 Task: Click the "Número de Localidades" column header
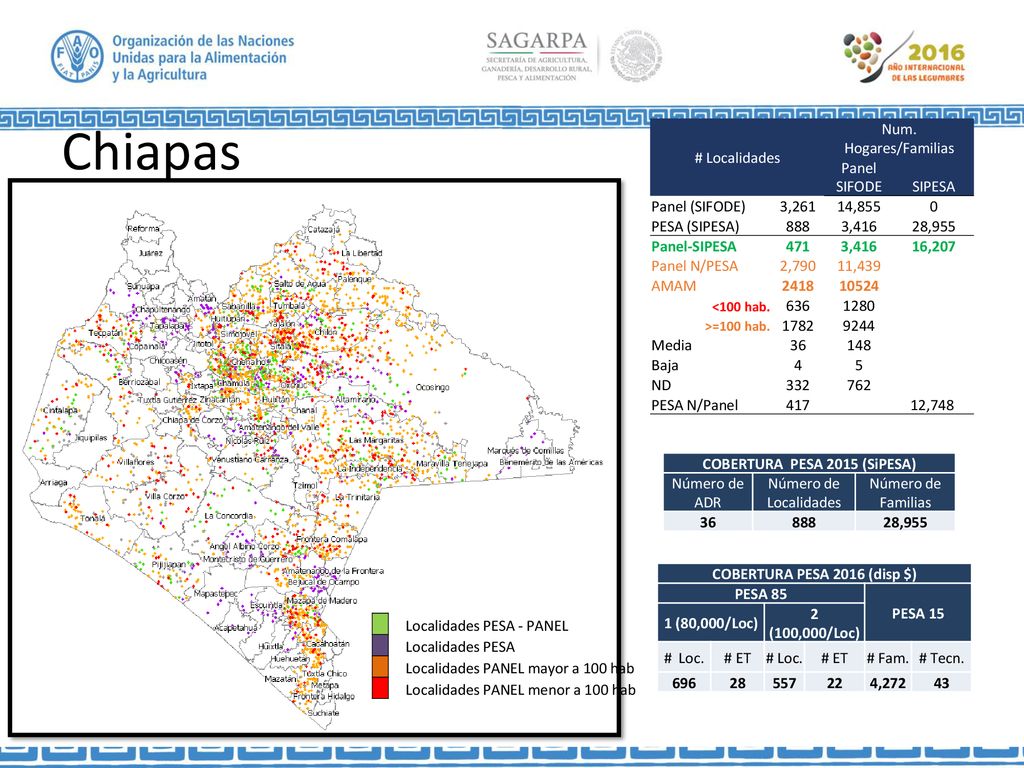click(804, 493)
